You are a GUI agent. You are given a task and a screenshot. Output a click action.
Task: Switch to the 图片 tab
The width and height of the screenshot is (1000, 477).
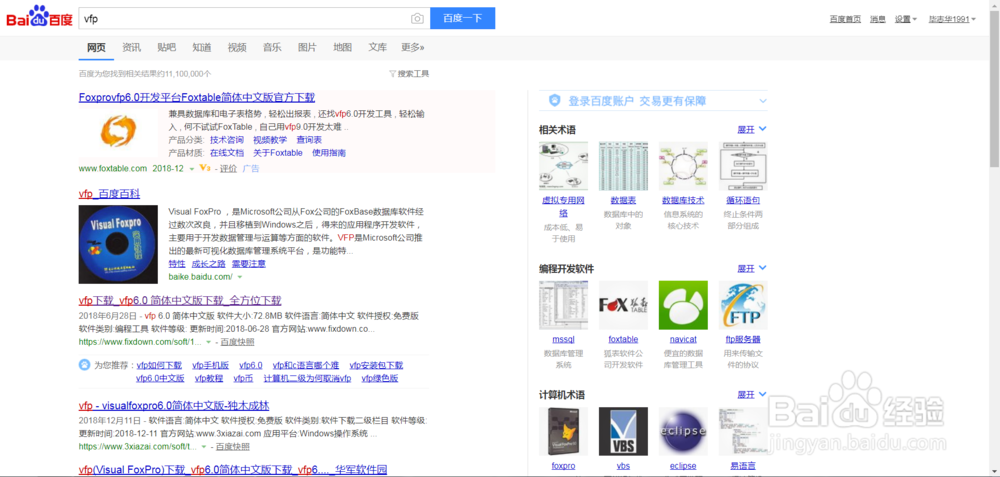[x=307, y=47]
